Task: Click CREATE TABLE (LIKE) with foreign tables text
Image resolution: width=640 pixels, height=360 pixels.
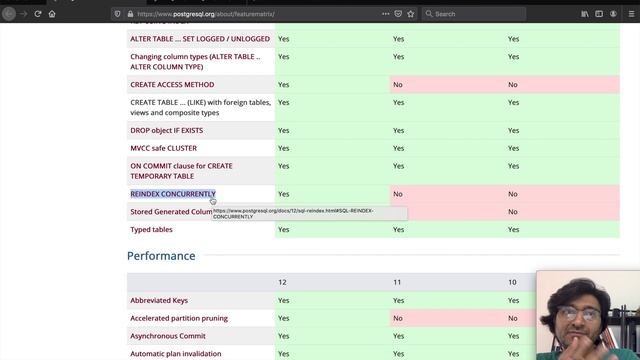Action: pos(200,107)
